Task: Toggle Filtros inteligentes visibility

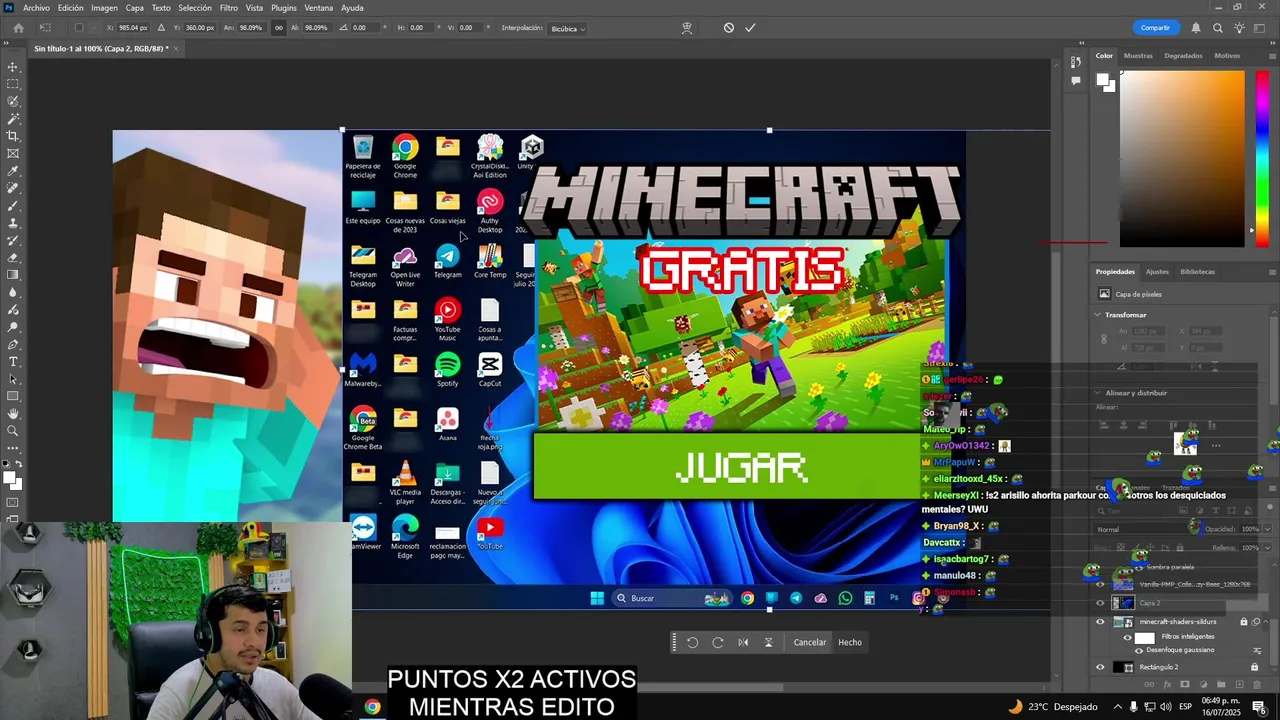Action: pos(1128,637)
